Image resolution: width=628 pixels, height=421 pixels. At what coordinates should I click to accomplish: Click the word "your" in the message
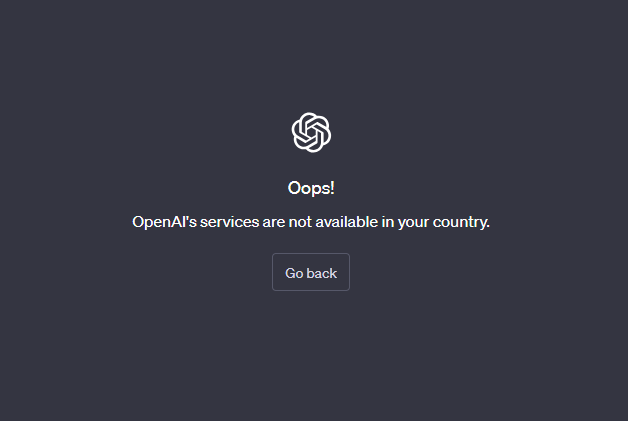click(x=413, y=223)
